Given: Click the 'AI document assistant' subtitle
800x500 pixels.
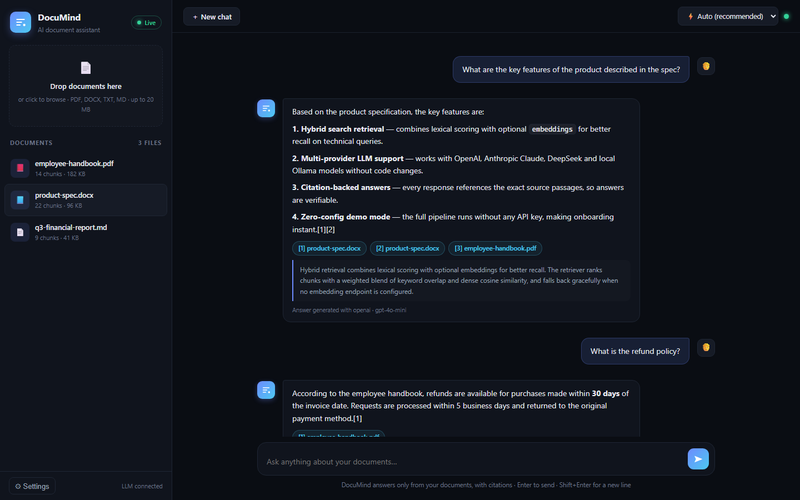Looking at the screenshot, I should point(69,30).
